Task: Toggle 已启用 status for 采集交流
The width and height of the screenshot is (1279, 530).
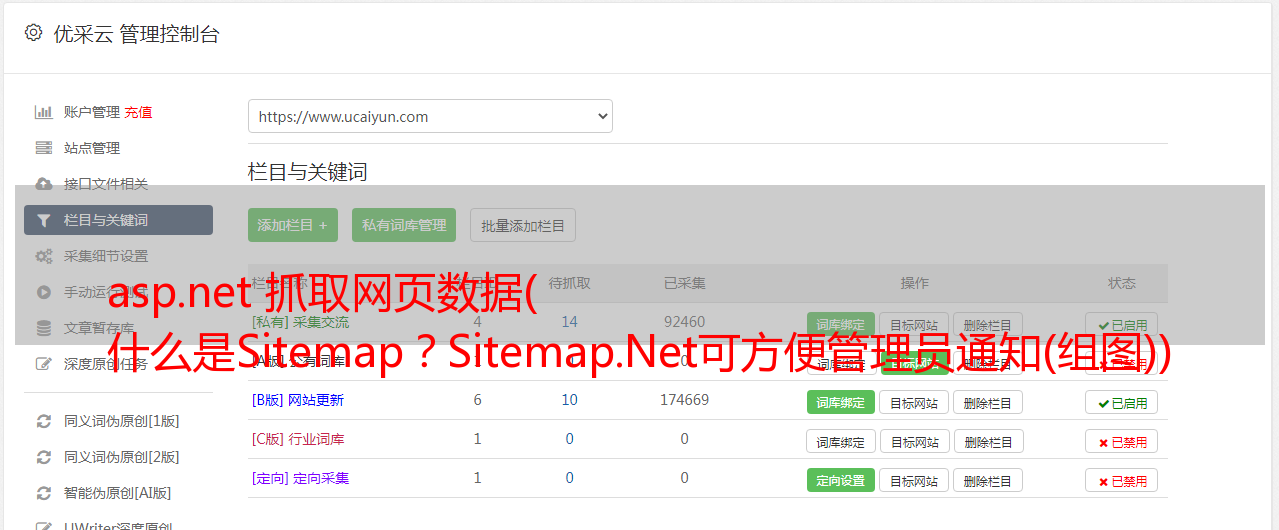Action: click(x=1122, y=325)
